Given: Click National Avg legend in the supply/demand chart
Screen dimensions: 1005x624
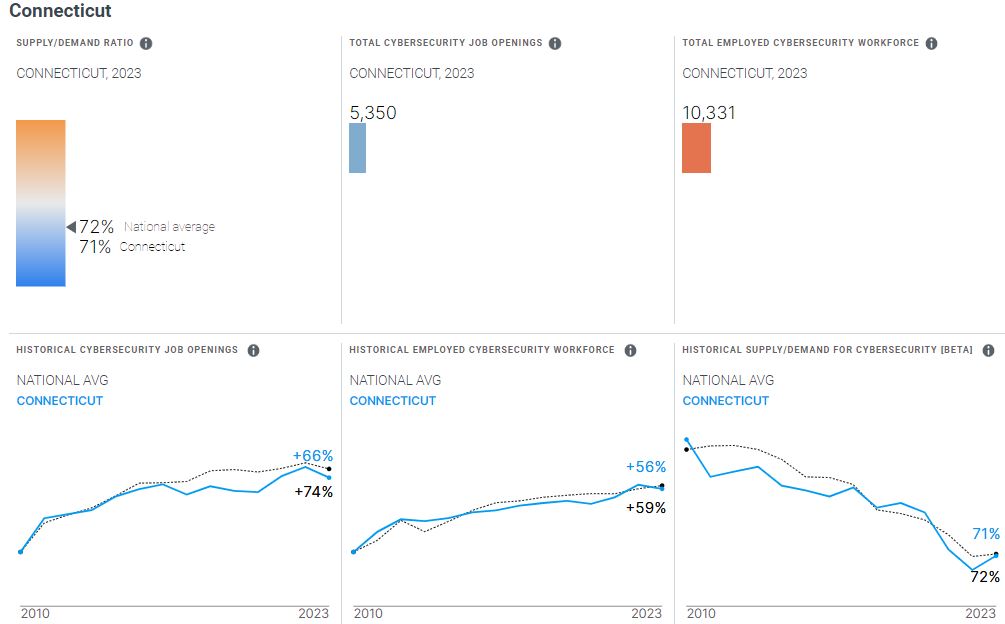Looking at the screenshot, I should pyautogui.click(x=728, y=380).
